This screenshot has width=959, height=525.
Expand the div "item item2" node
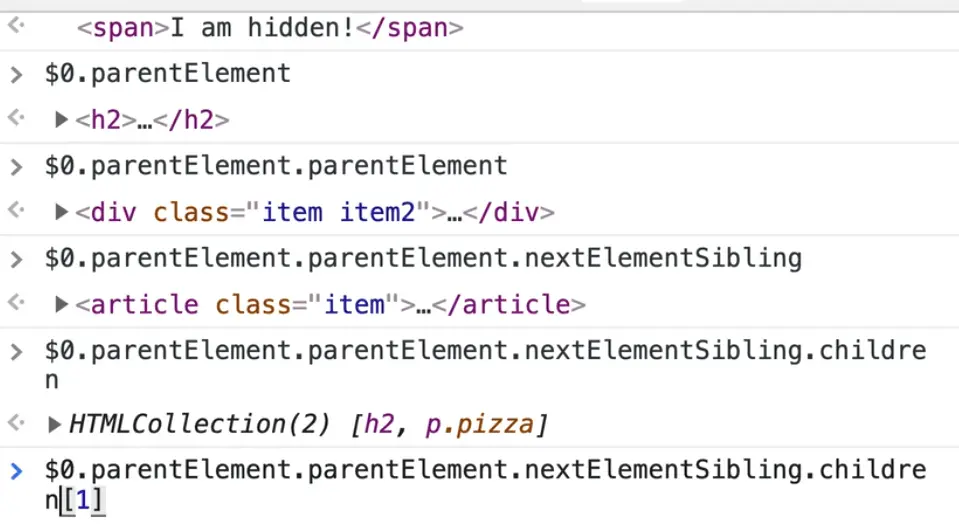pyautogui.click(x=62, y=213)
